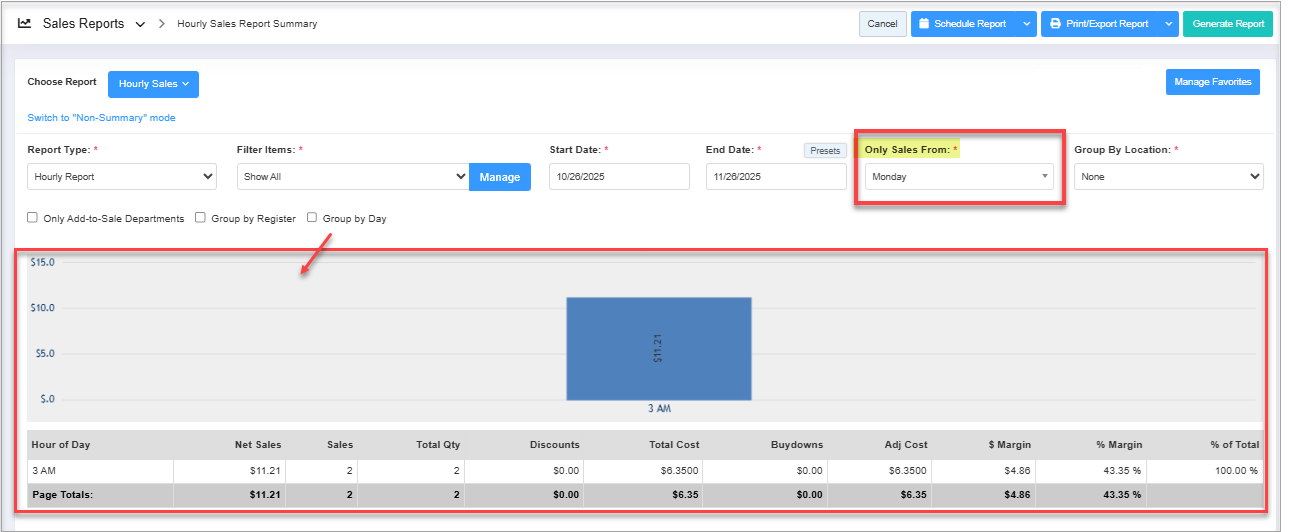Screen dimensions: 1305x532
Task: Toggle the Group by Register checkbox
Action: pyautogui.click(x=201, y=218)
